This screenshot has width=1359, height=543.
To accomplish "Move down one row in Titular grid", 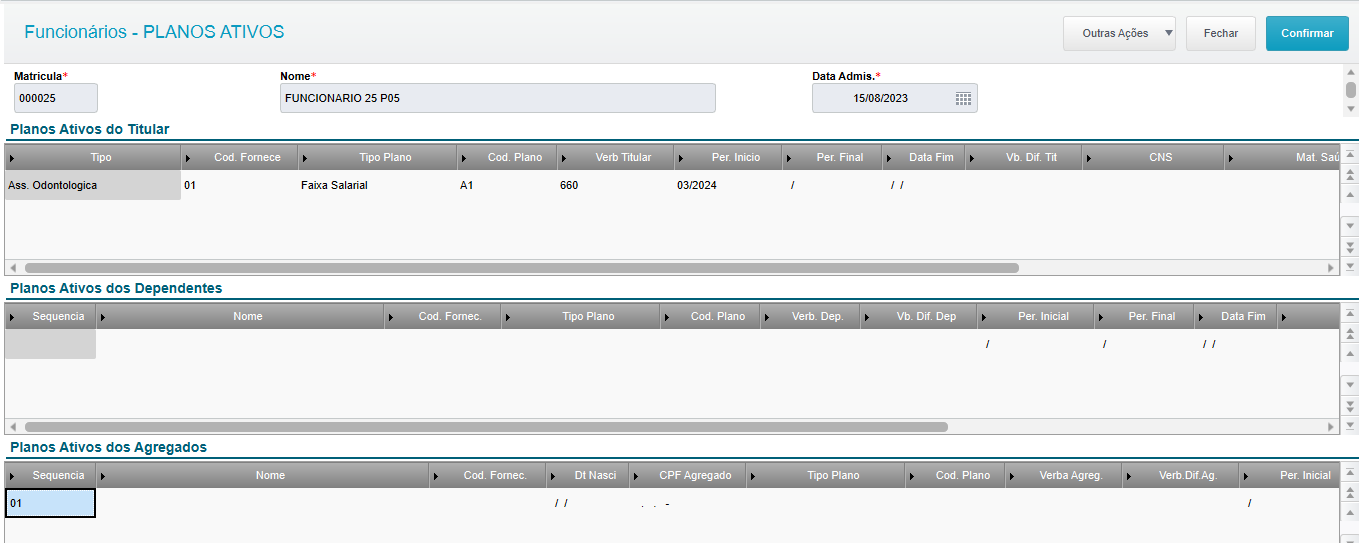I will [x=1350, y=226].
